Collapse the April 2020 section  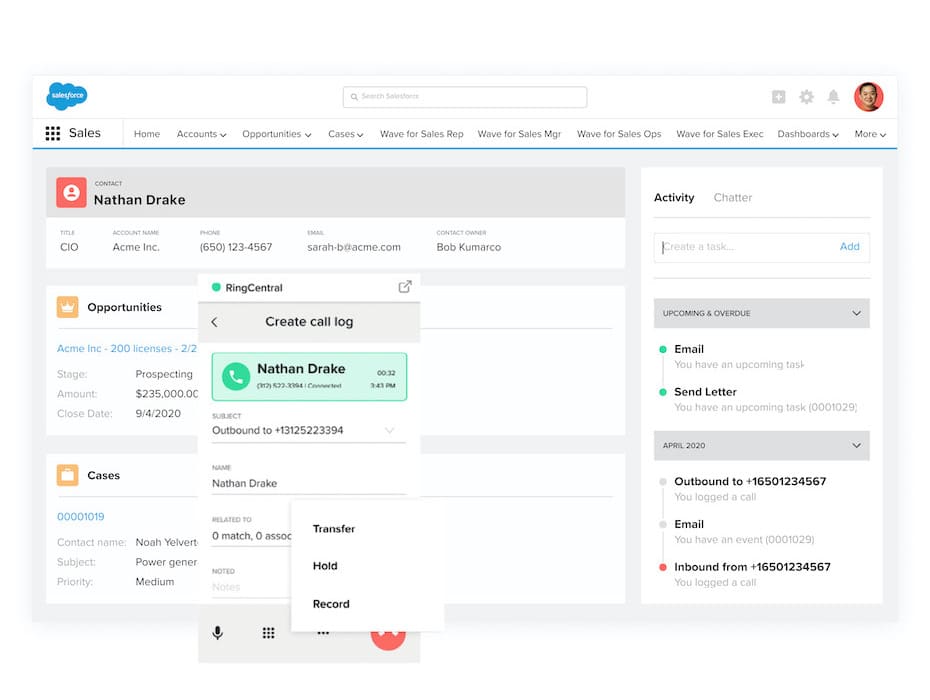tap(856, 445)
